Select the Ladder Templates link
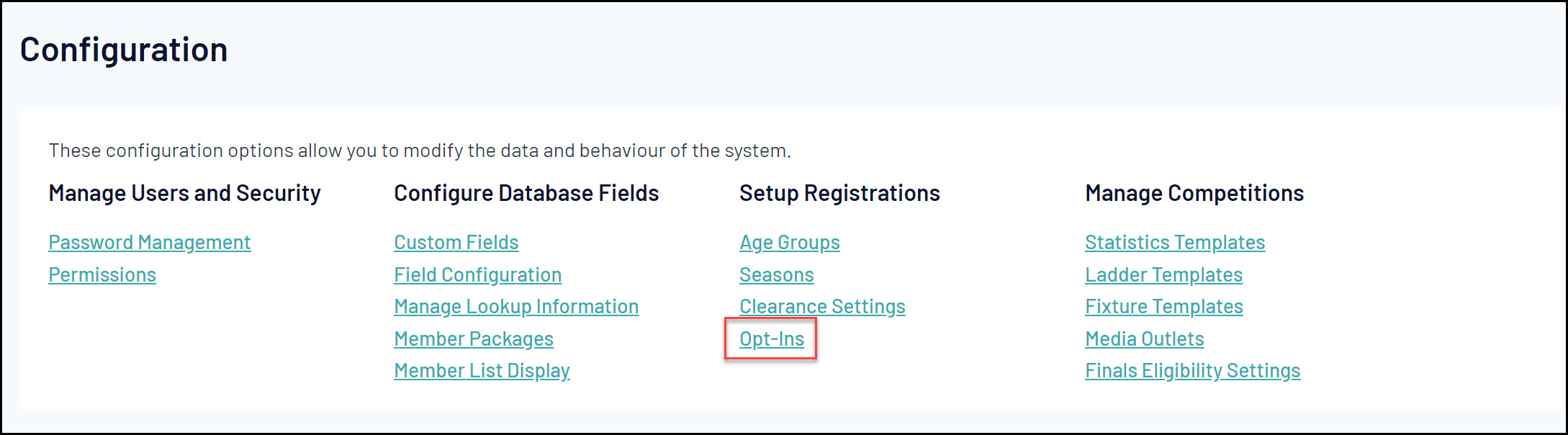Image resolution: width=1568 pixels, height=435 pixels. tap(1163, 275)
